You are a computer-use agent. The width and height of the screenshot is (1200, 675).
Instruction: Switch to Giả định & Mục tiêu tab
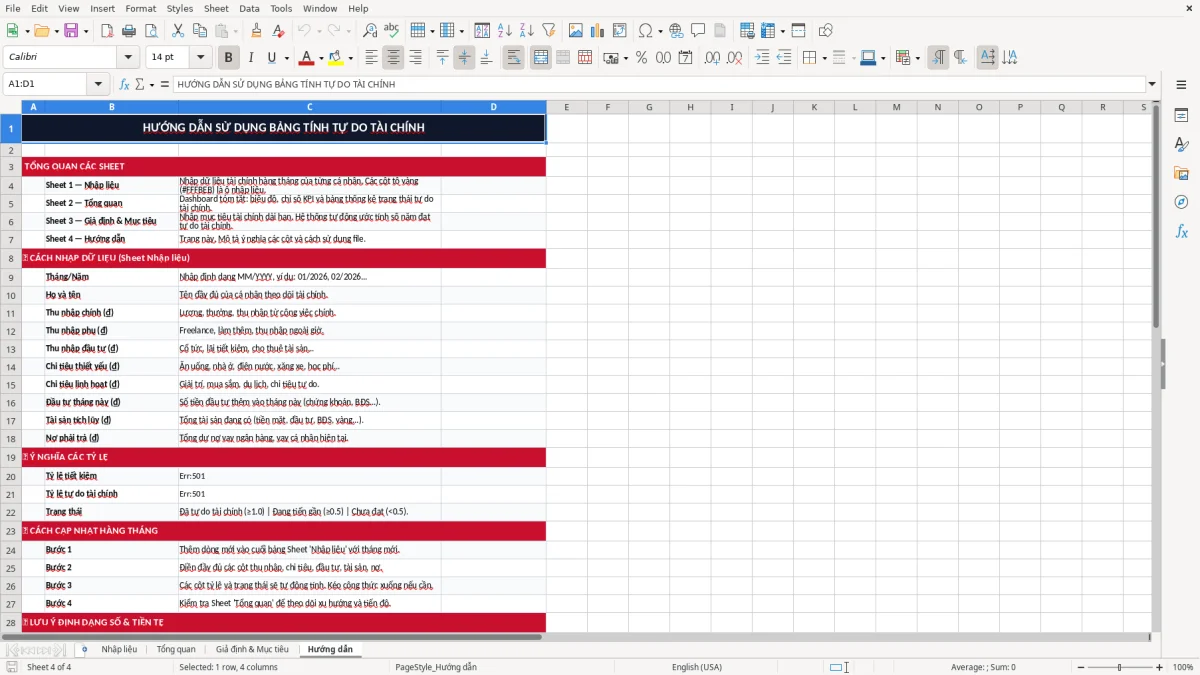point(252,649)
